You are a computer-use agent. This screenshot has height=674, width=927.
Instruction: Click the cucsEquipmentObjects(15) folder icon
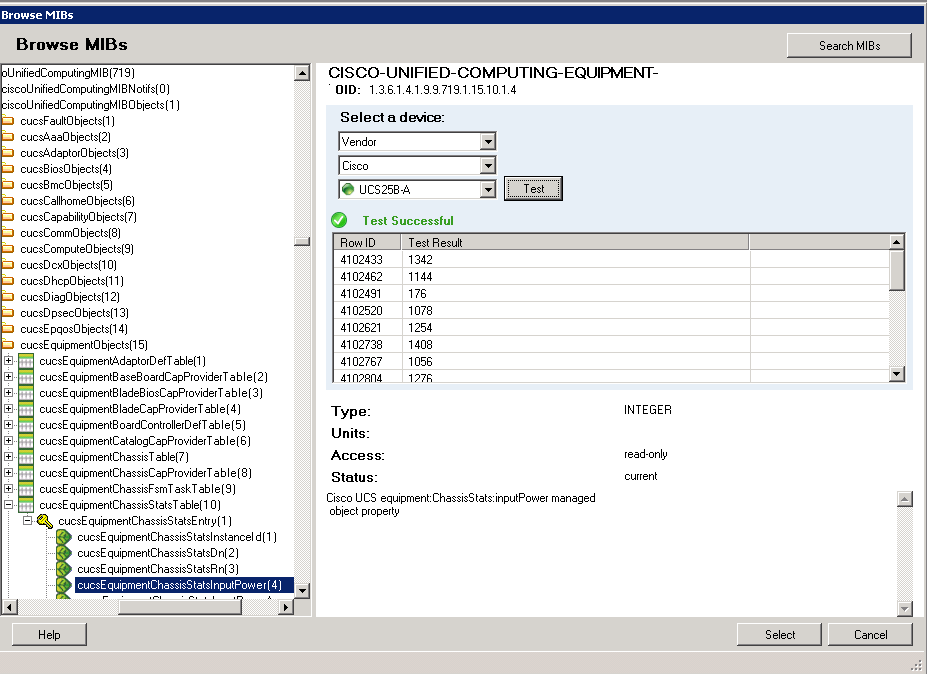pyautogui.click(x=8, y=344)
